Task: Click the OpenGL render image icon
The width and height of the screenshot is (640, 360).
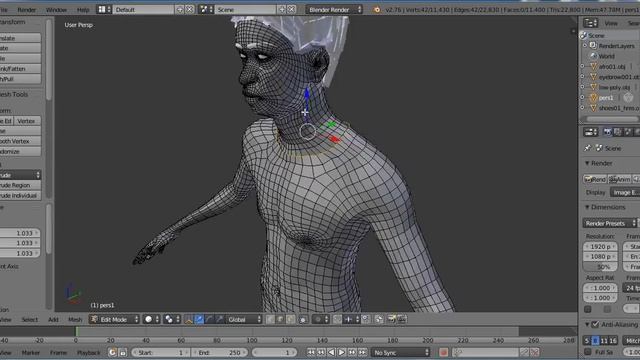Action: [392, 319]
